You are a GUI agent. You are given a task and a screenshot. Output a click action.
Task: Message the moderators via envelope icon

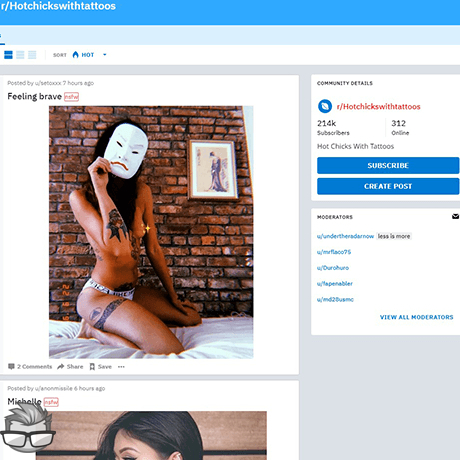click(x=455, y=217)
